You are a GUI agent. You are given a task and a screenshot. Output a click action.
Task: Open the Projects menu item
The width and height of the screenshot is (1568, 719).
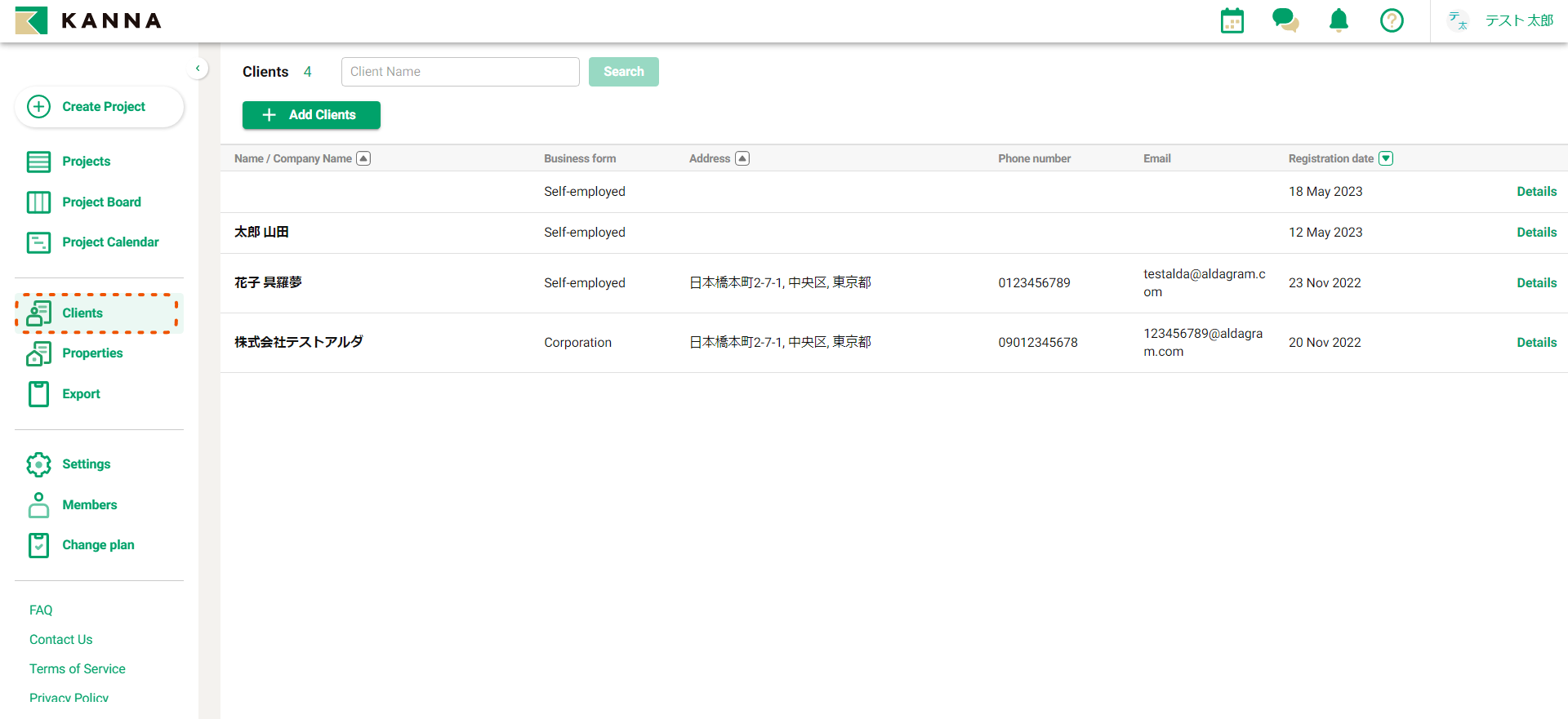tap(86, 162)
